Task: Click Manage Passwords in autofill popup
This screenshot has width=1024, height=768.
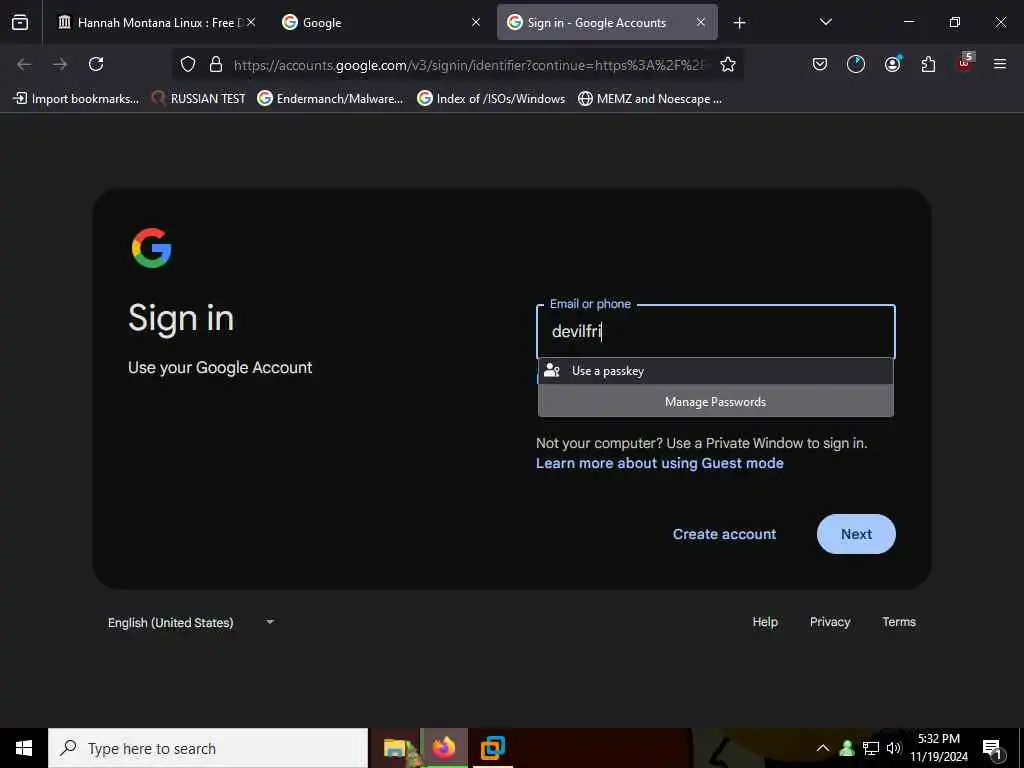Action: [716, 402]
